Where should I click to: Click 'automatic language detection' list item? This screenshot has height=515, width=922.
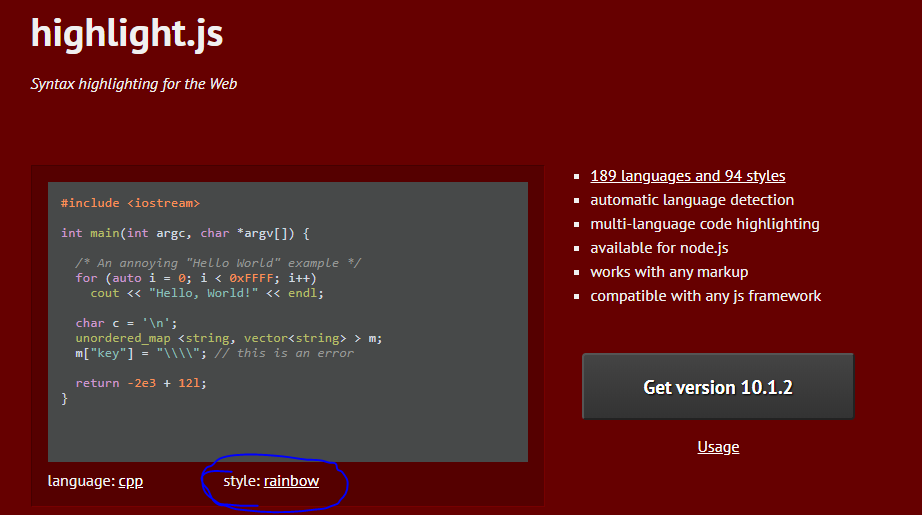[x=692, y=200]
